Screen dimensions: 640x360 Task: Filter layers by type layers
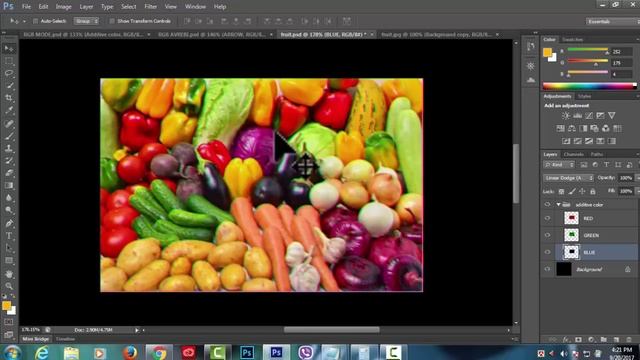pyautogui.click(x=607, y=165)
